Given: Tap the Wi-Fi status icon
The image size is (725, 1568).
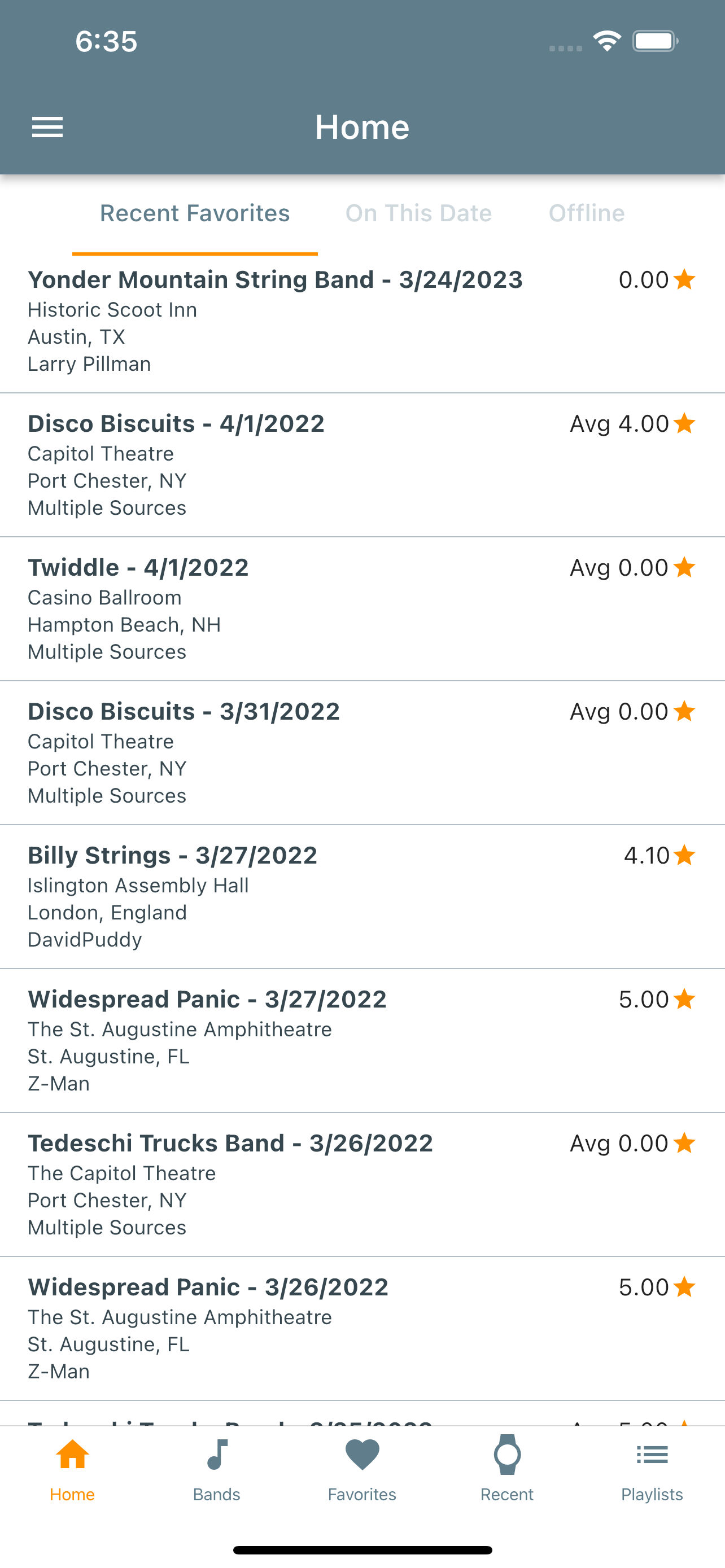Looking at the screenshot, I should pyautogui.click(x=606, y=41).
